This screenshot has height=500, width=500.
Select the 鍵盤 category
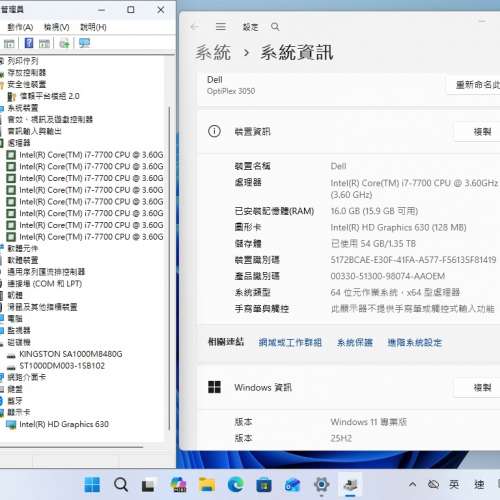point(15,389)
